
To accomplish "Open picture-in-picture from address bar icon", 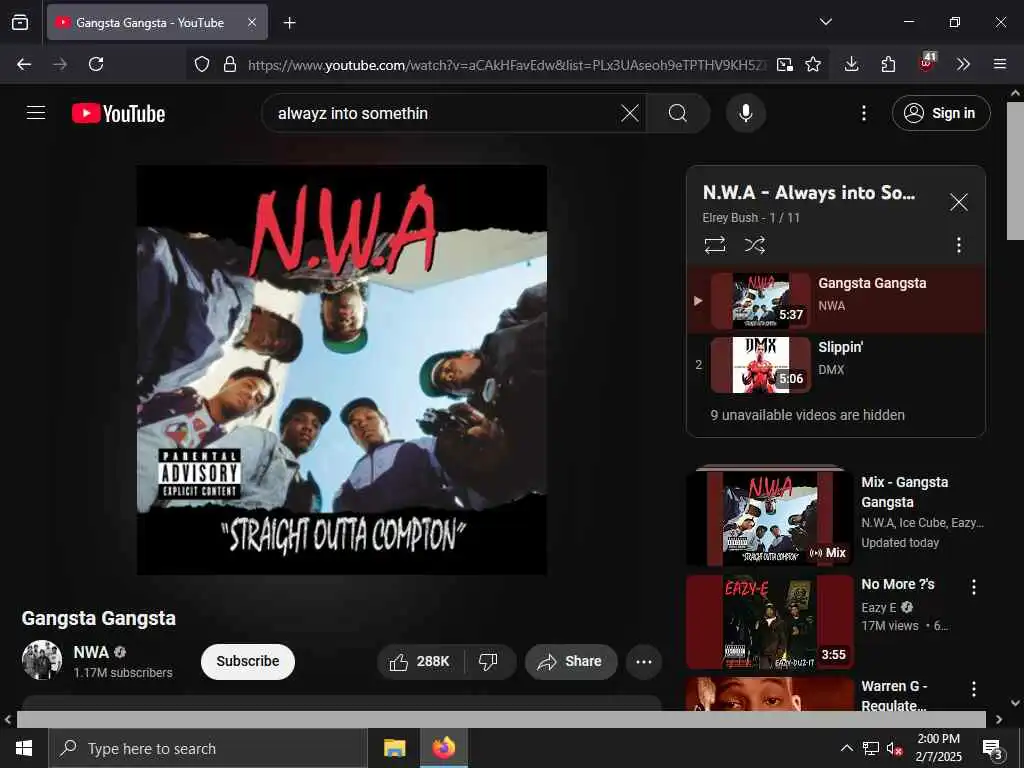I will click(784, 64).
